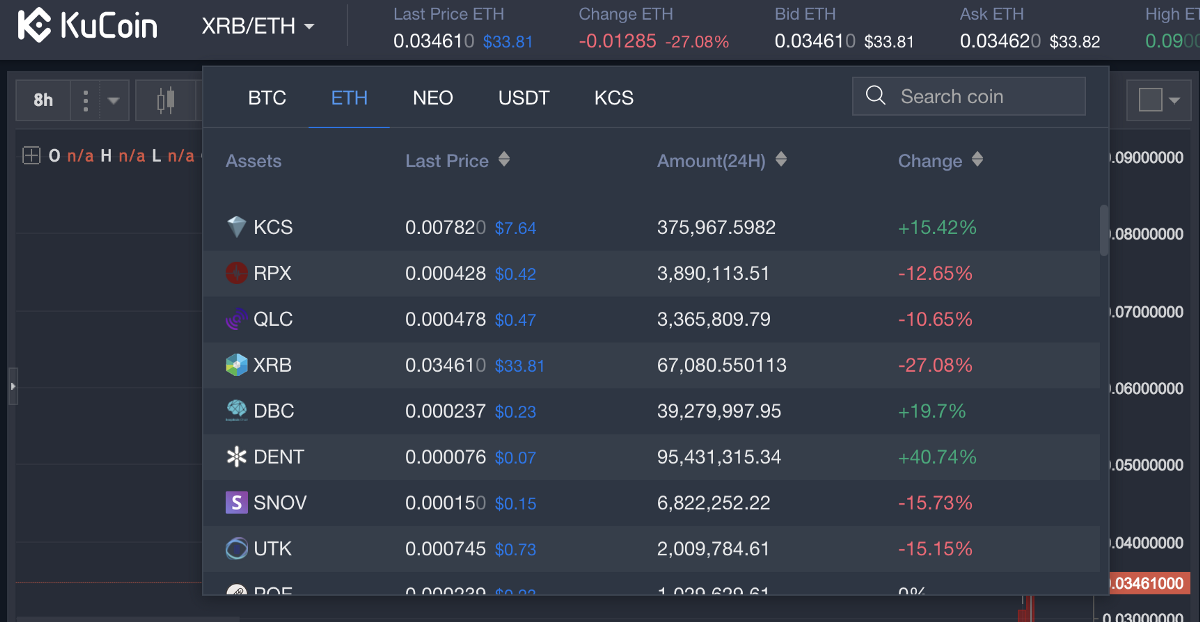Click the Search coin input field
Image resolution: width=1200 pixels, height=622 pixels.
[985, 96]
